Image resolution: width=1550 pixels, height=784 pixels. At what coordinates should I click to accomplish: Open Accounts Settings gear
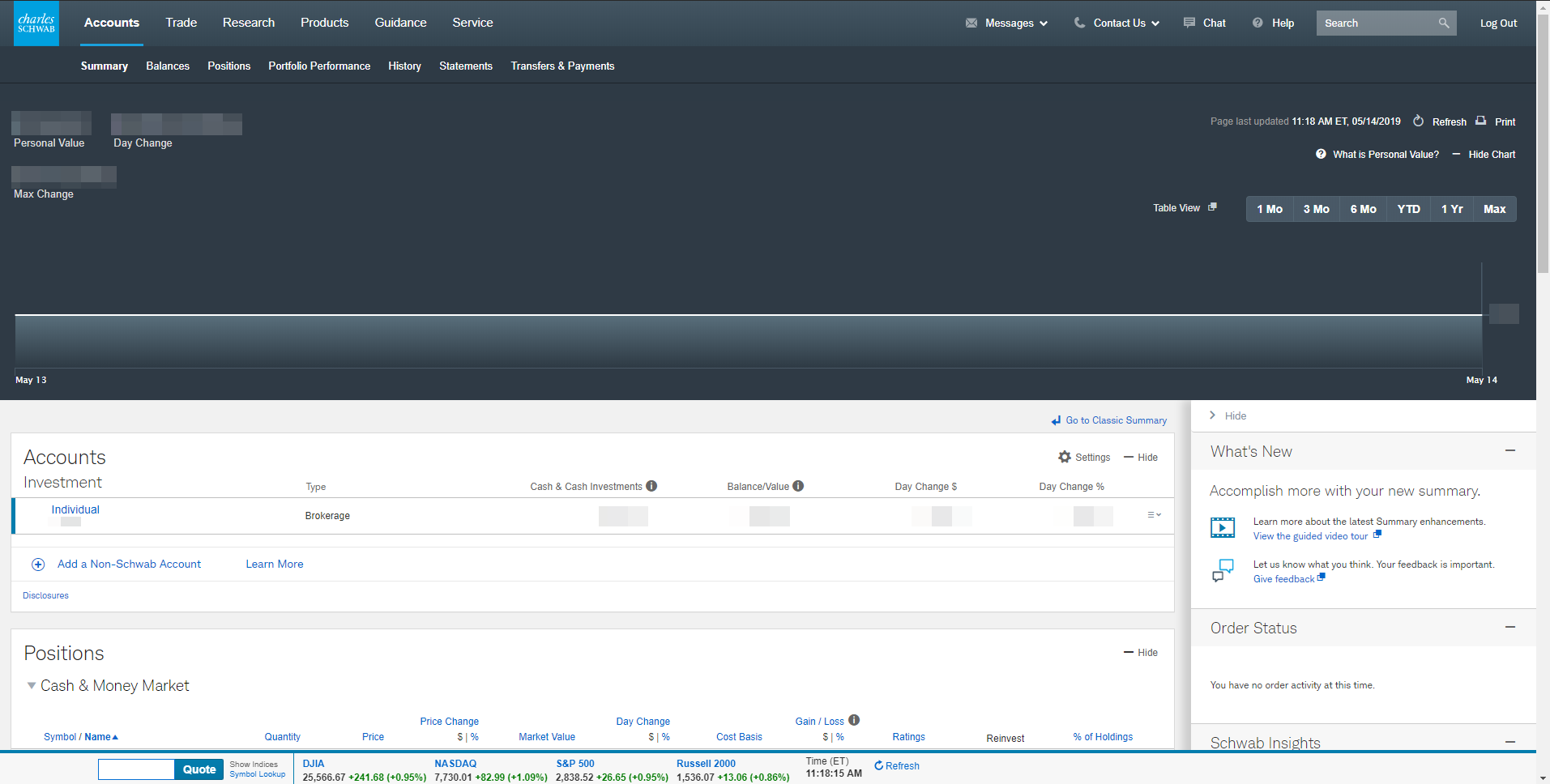[1065, 457]
